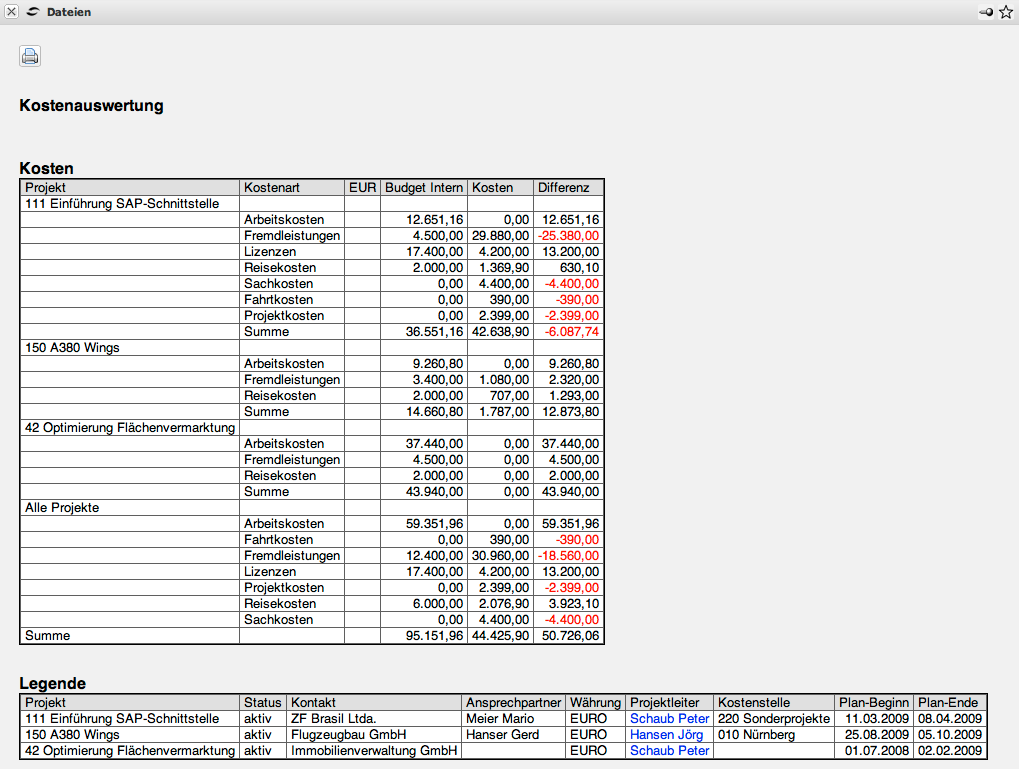Screen dimensions: 1019x769
Task: Click the pin icon in title bar
Action: pos(987,12)
